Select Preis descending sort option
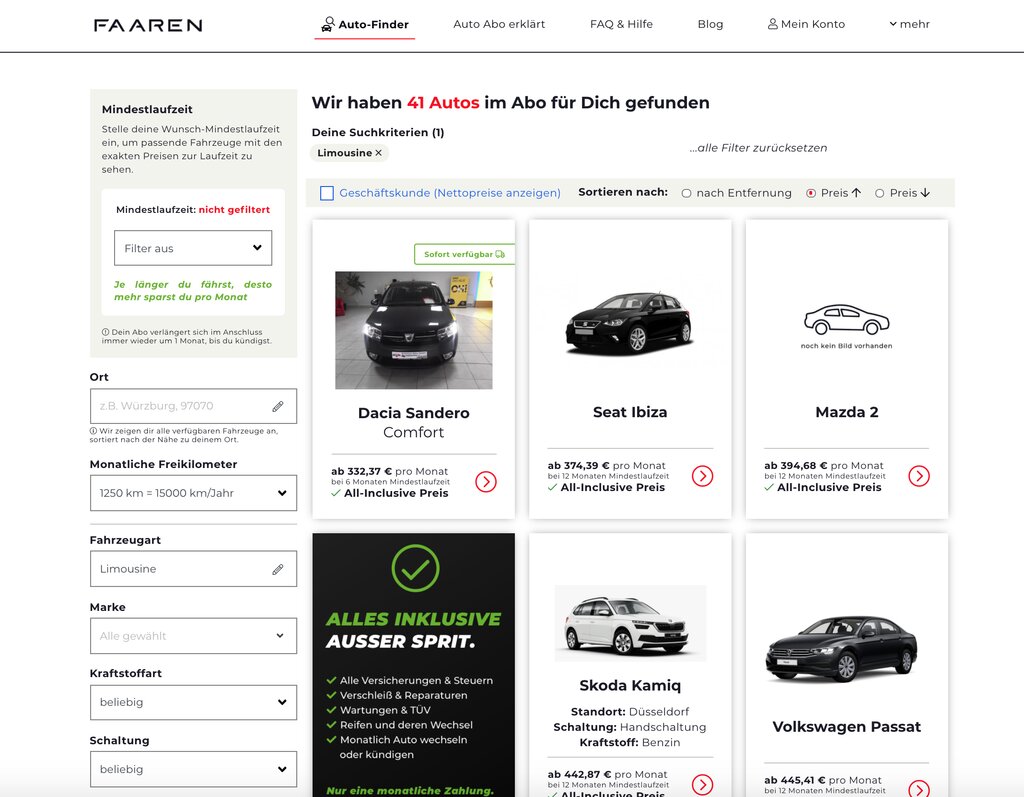The width and height of the screenshot is (1024, 797). [880, 193]
